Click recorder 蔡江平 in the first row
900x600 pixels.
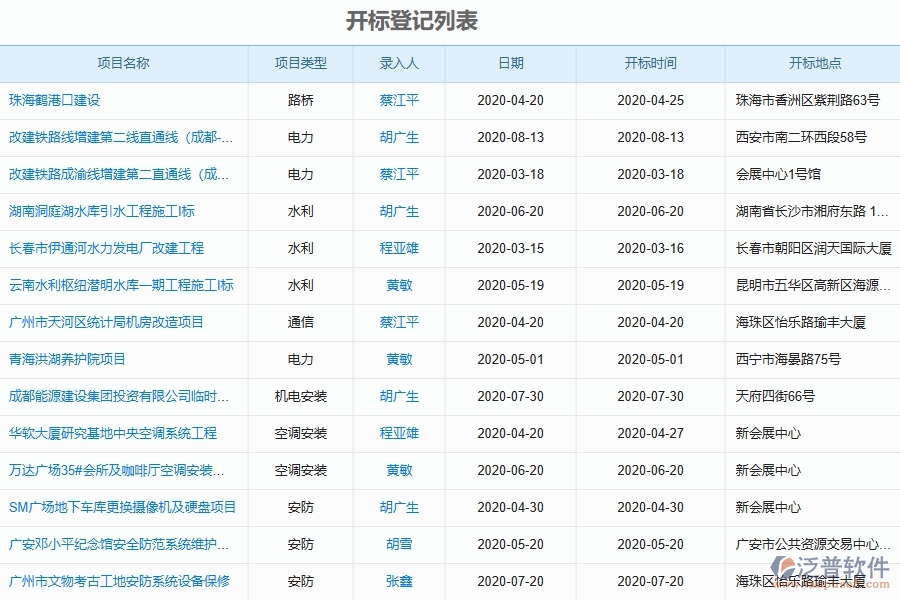398,101
